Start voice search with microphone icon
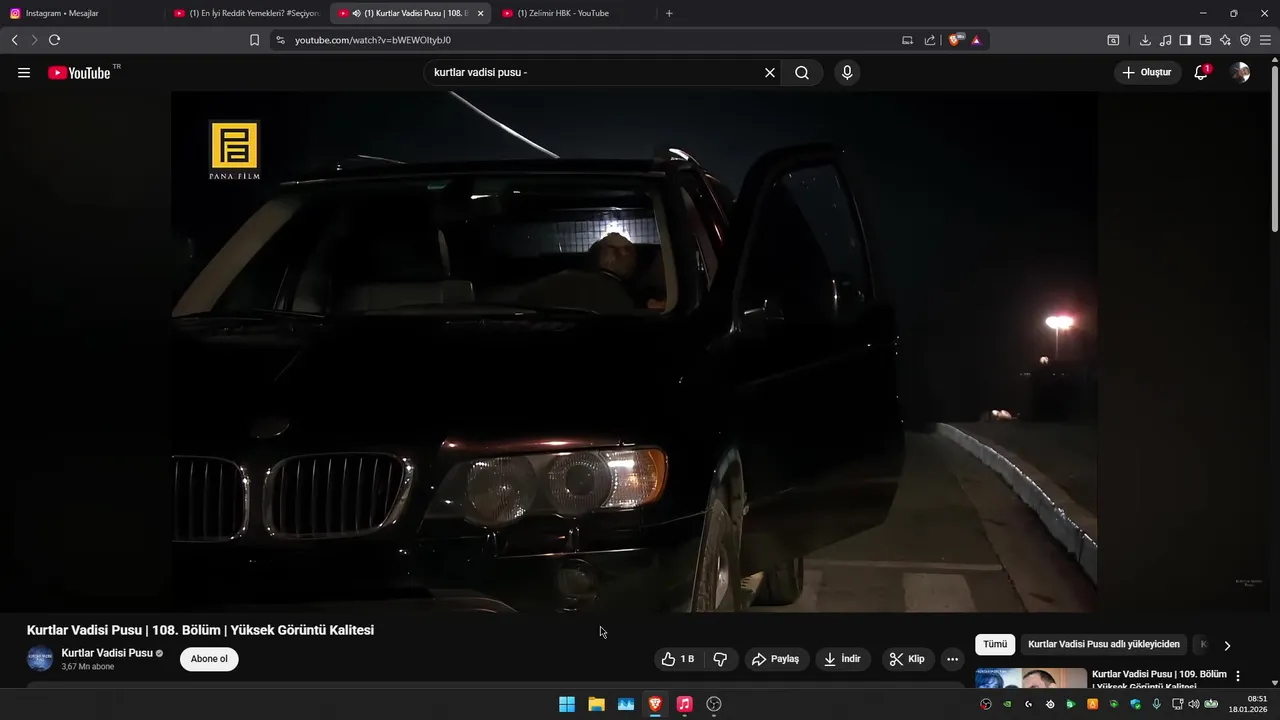Screen dimensions: 1280x720 847,73
